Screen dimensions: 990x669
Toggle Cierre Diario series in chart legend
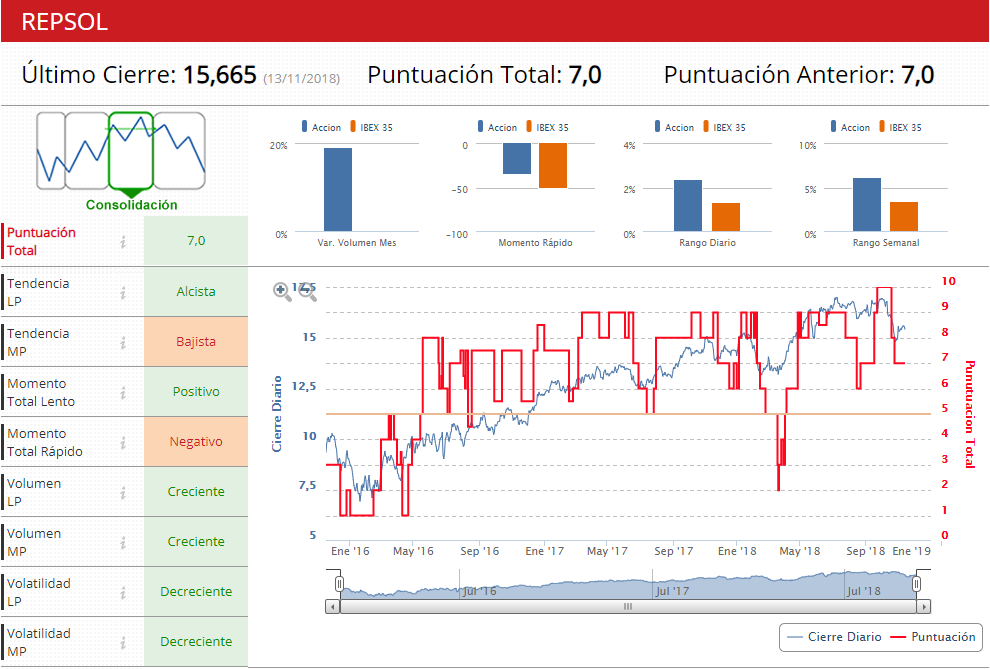[835, 637]
